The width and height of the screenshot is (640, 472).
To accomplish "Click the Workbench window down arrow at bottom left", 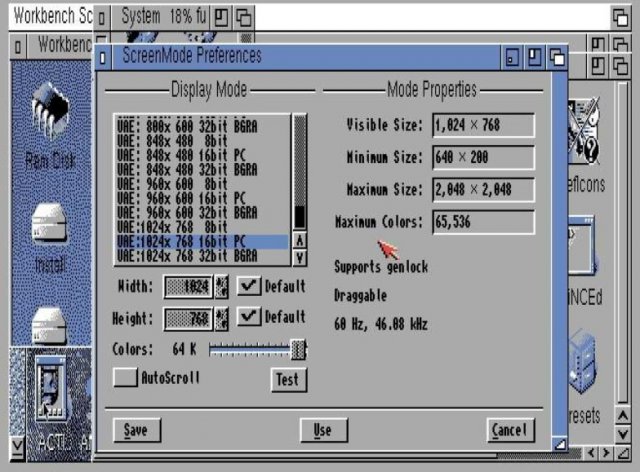I will [x=18, y=448].
